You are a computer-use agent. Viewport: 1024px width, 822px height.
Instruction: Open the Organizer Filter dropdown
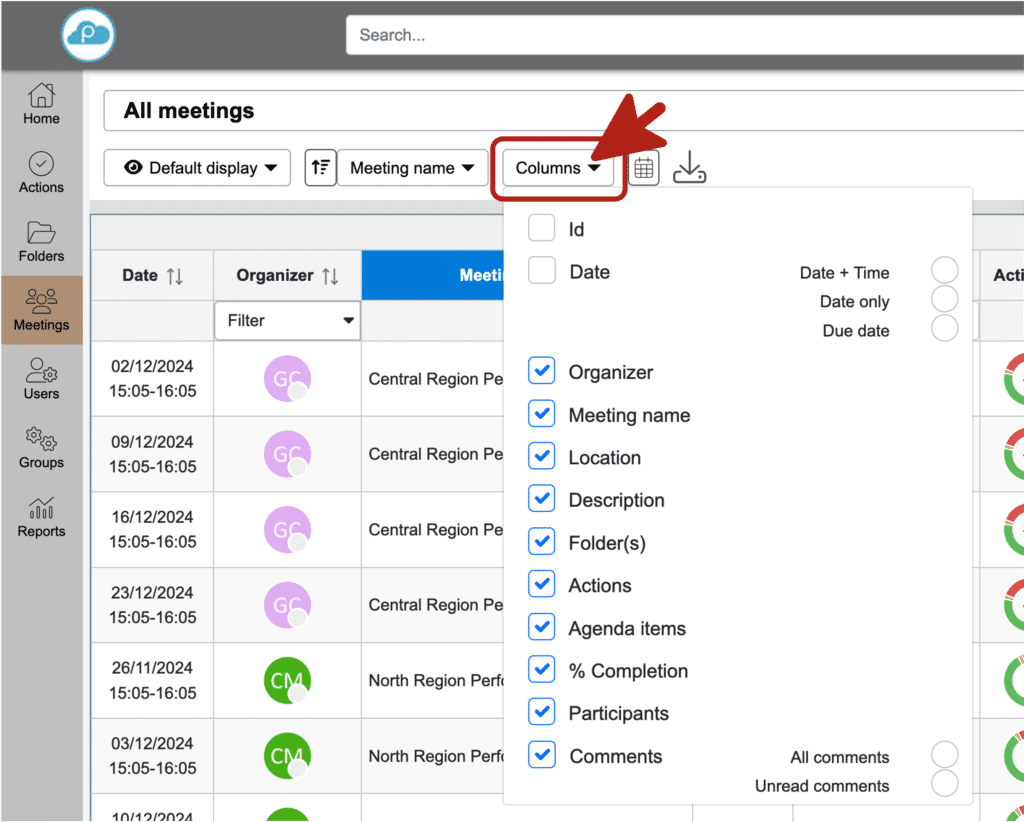(x=287, y=321)
